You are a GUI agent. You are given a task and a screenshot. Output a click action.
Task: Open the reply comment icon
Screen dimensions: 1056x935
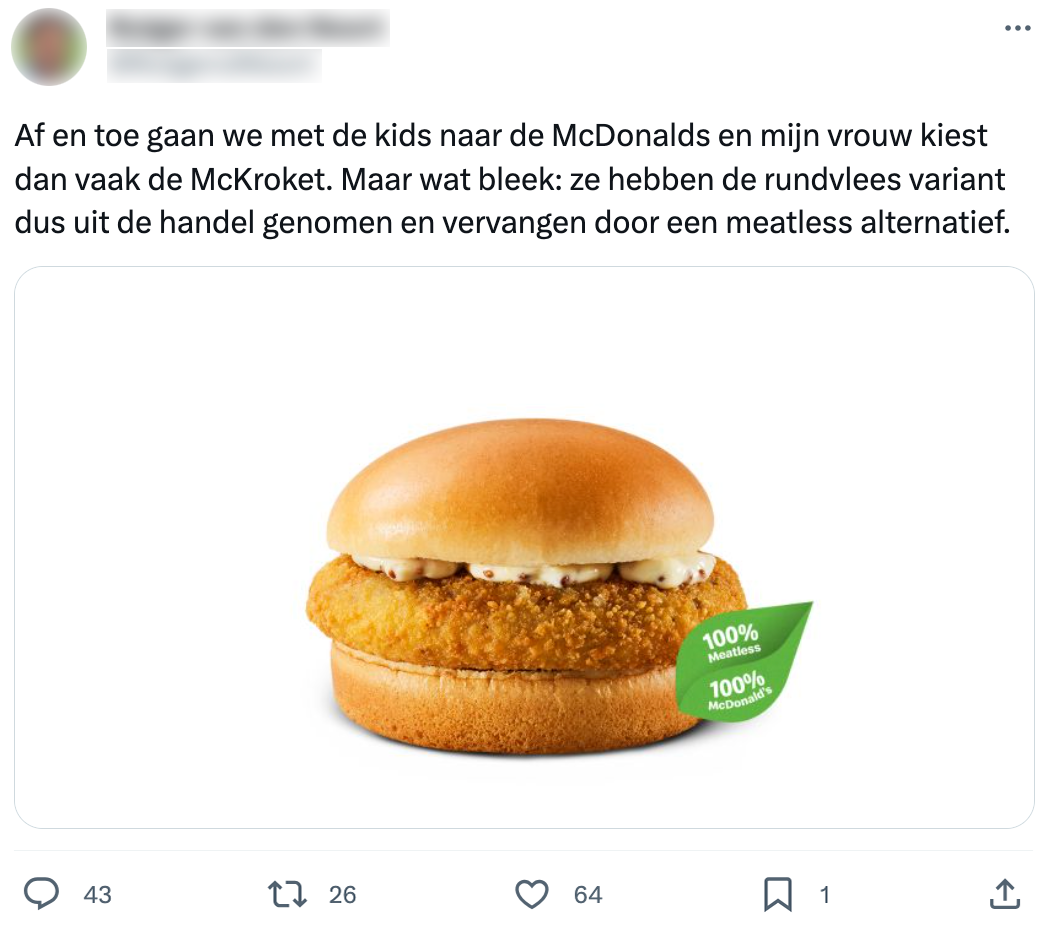pyautogui.click(x=42, y=894)
